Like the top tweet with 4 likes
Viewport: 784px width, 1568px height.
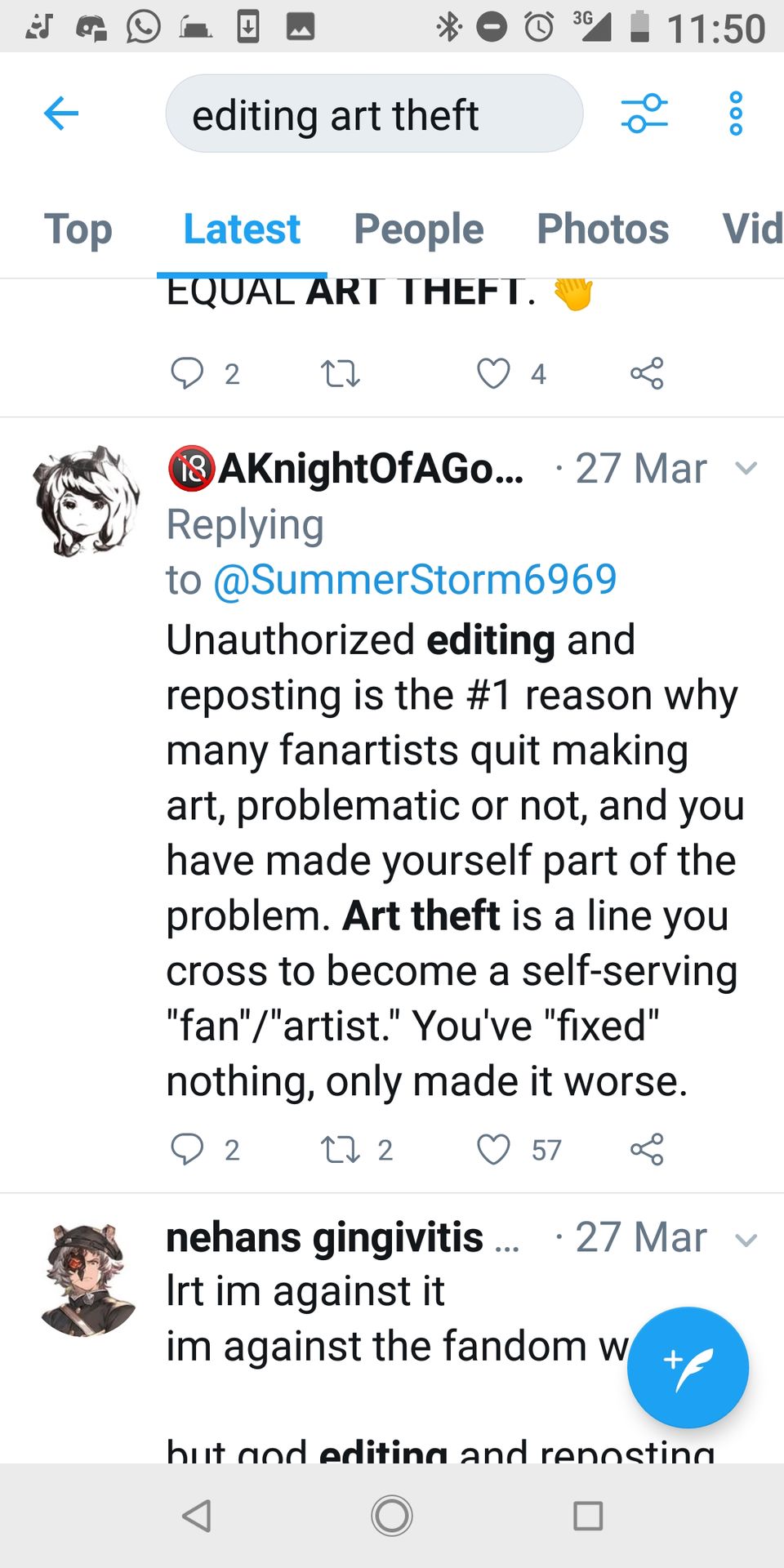pyautogui.click(x=493, y=373)
